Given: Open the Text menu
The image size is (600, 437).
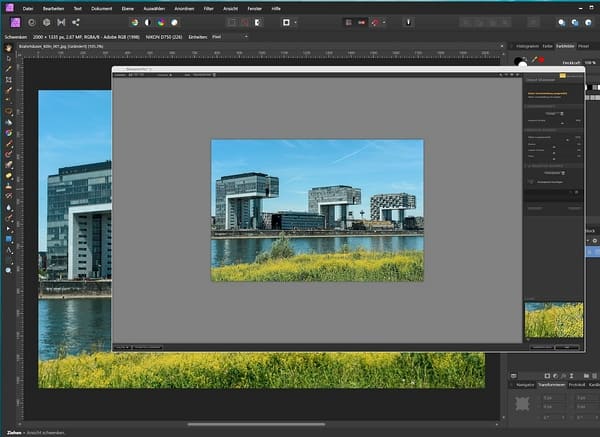Looking at the screenshot, I should pyautogui.click(x=78, y=8).
